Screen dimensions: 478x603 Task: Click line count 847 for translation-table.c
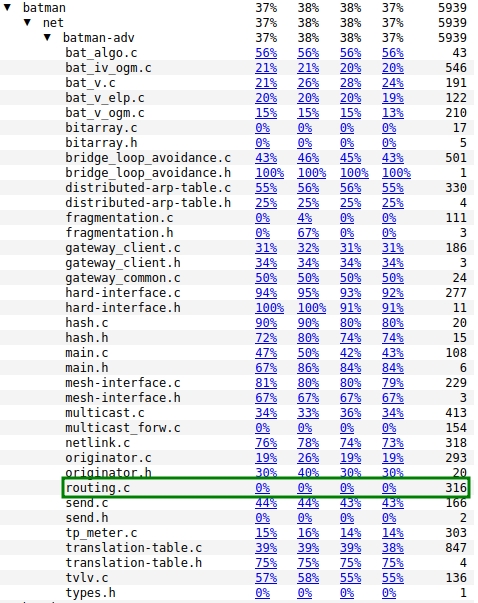[x=456, y=548]
